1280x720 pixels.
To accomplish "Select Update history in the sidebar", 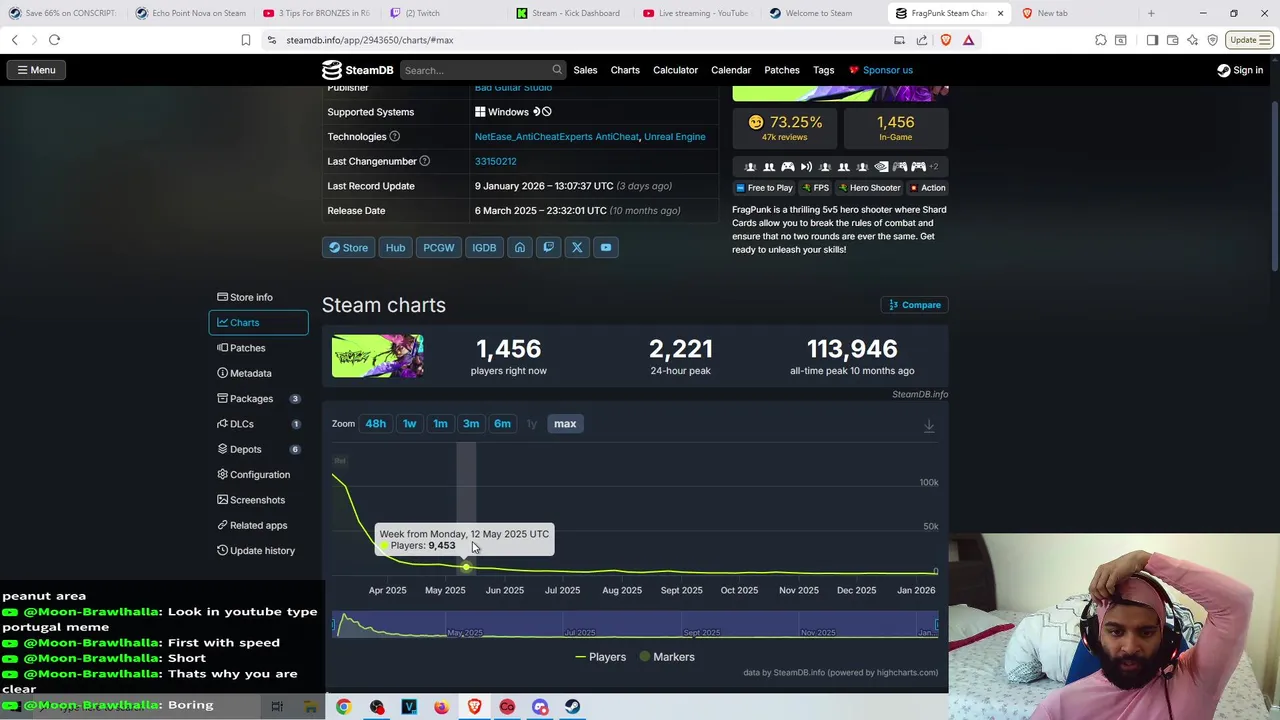I will (258, 551).
